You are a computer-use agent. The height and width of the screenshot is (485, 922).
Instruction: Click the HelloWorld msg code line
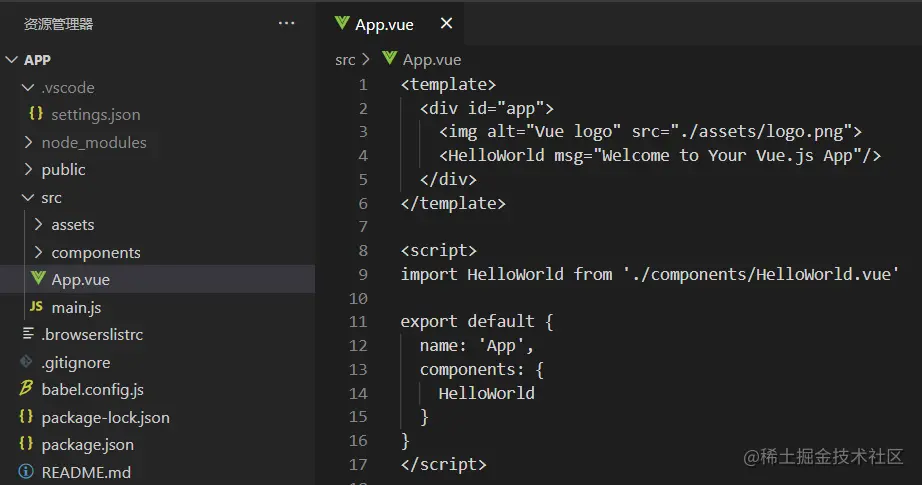coord(660,156)
